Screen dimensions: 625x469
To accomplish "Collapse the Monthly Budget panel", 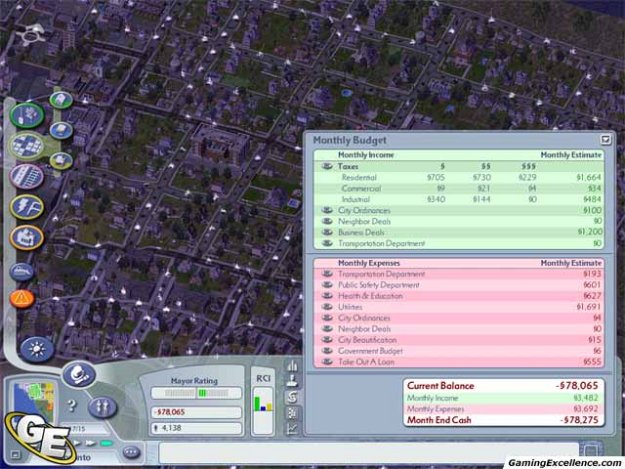I will tap(605, 139).
